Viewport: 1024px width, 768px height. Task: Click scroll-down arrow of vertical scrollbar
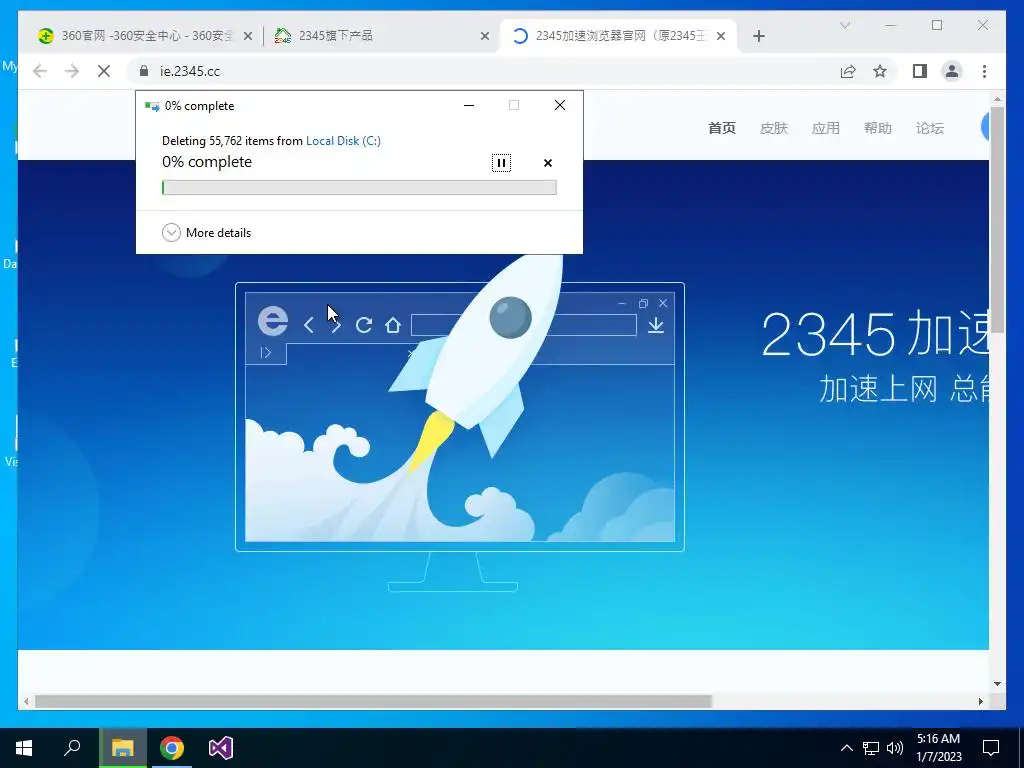[997, 684]
